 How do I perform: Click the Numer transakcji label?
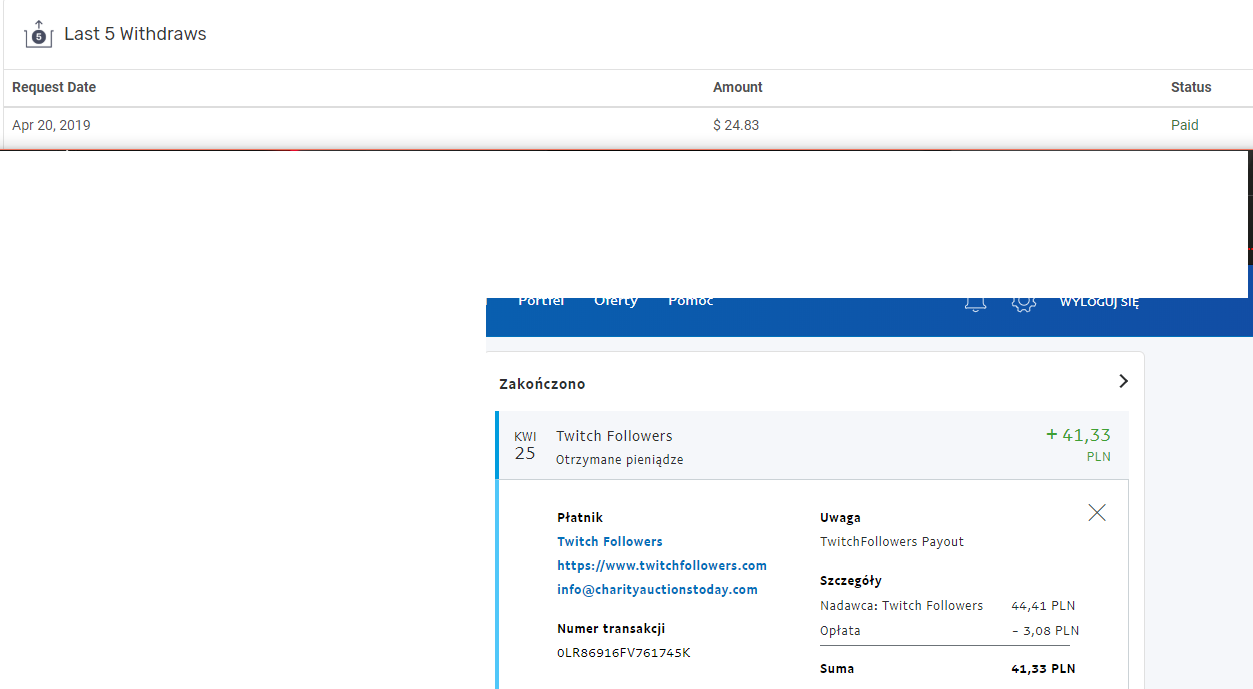[611, 629]
